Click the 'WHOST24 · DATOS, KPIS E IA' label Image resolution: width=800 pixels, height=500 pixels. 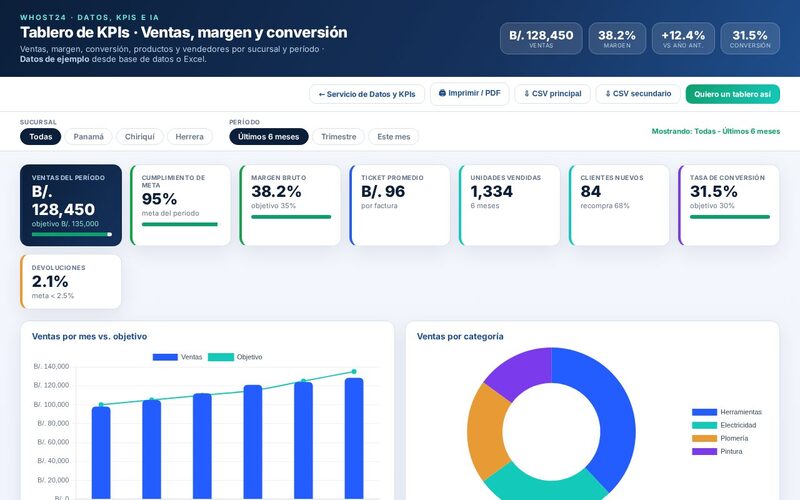click(x=89, y=17)
